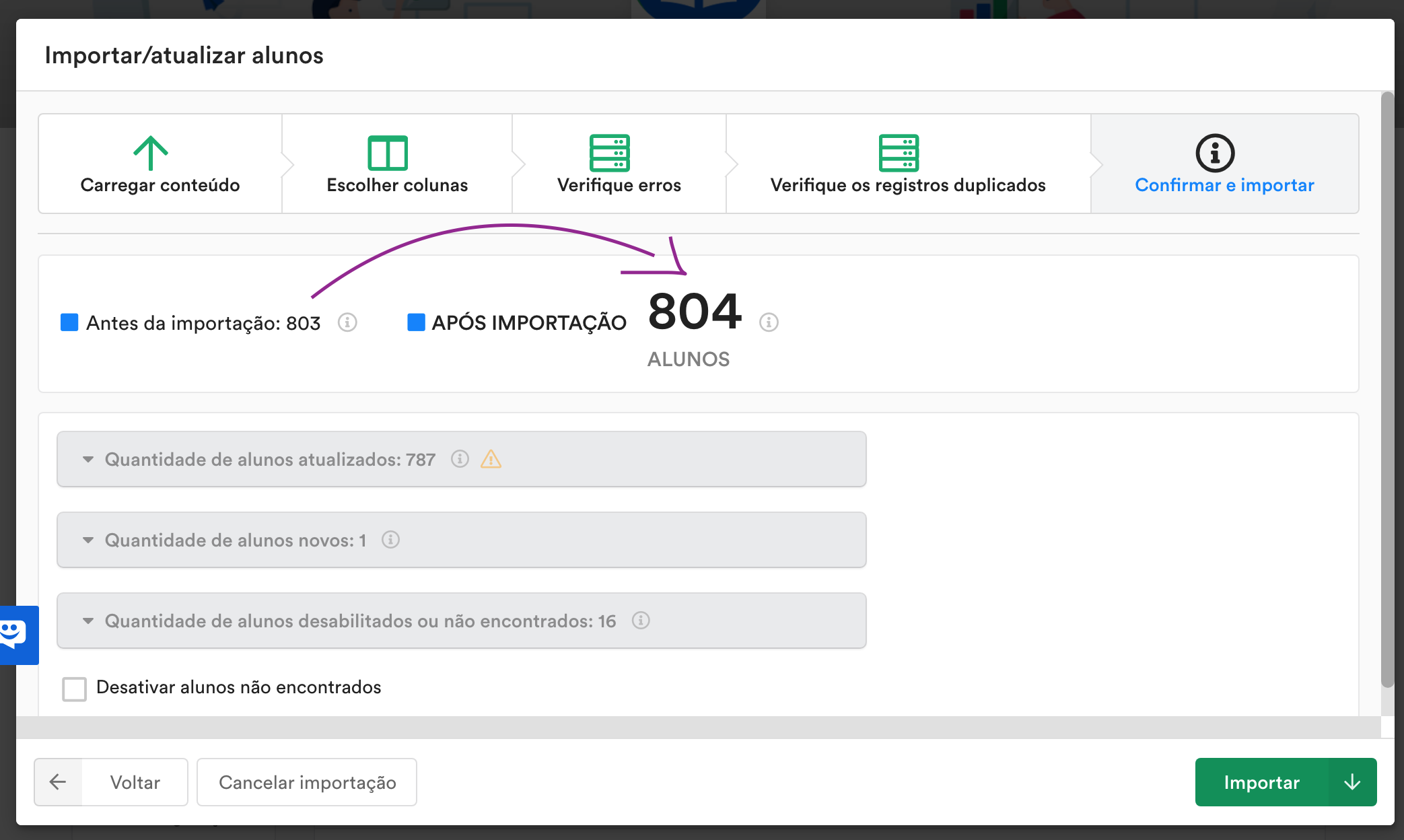This screenshot has height=840, width=1404.
Task: Select the columns icon above Escolher colunas
Action: (389, 153)
